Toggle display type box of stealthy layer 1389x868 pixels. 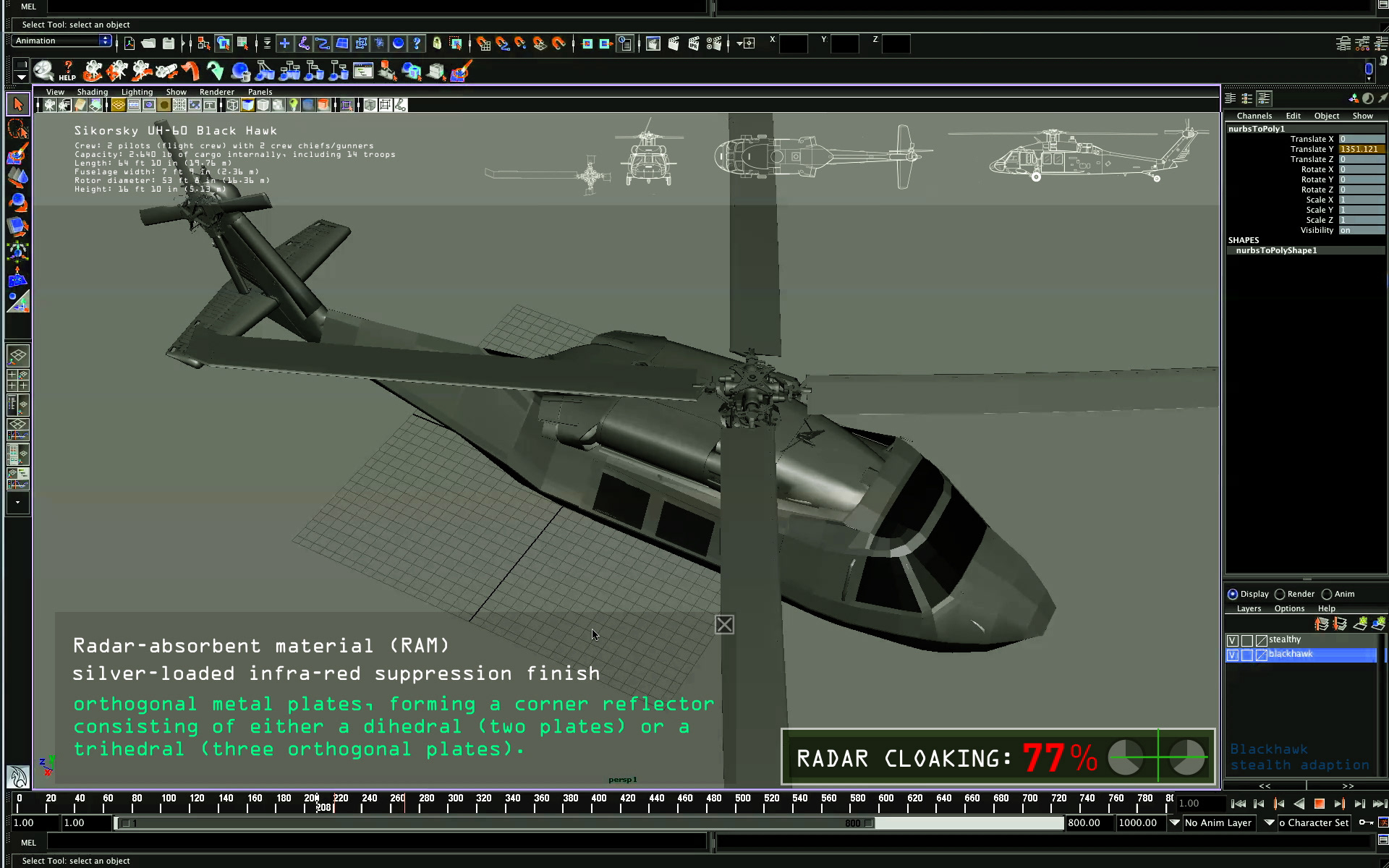(x=1247, y=640)
